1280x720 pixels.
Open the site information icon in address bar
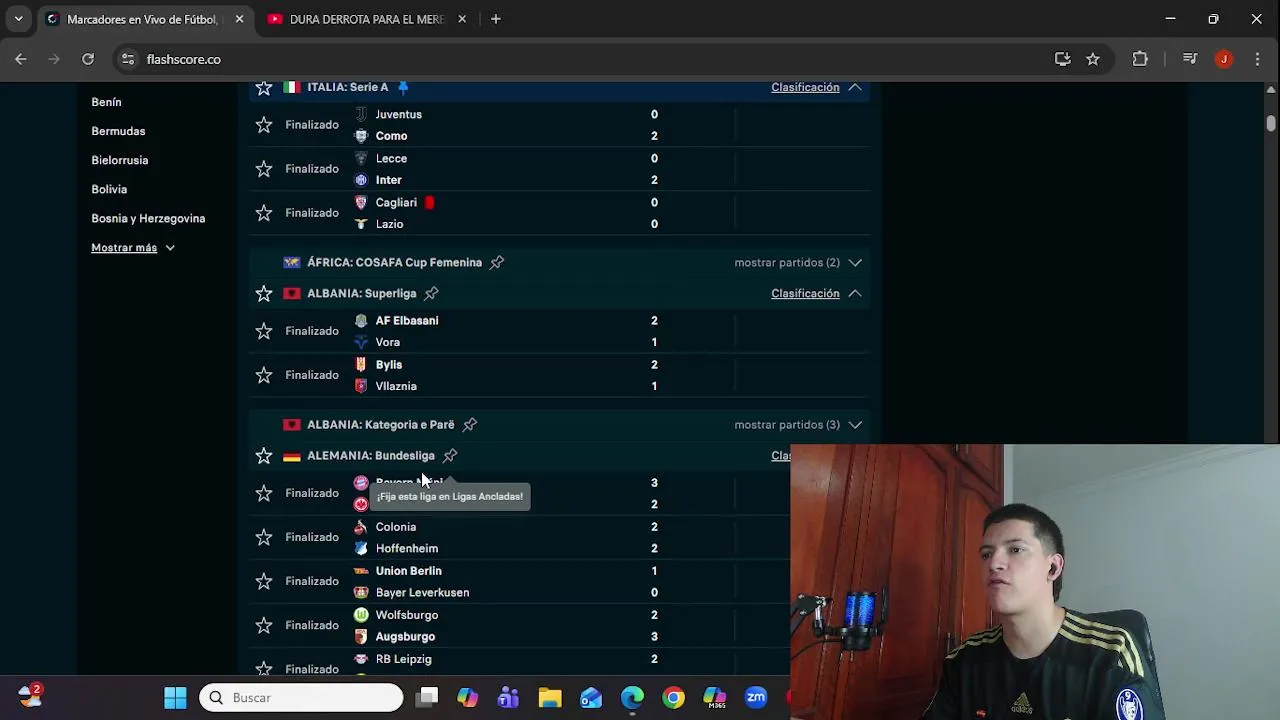point(128,59)
